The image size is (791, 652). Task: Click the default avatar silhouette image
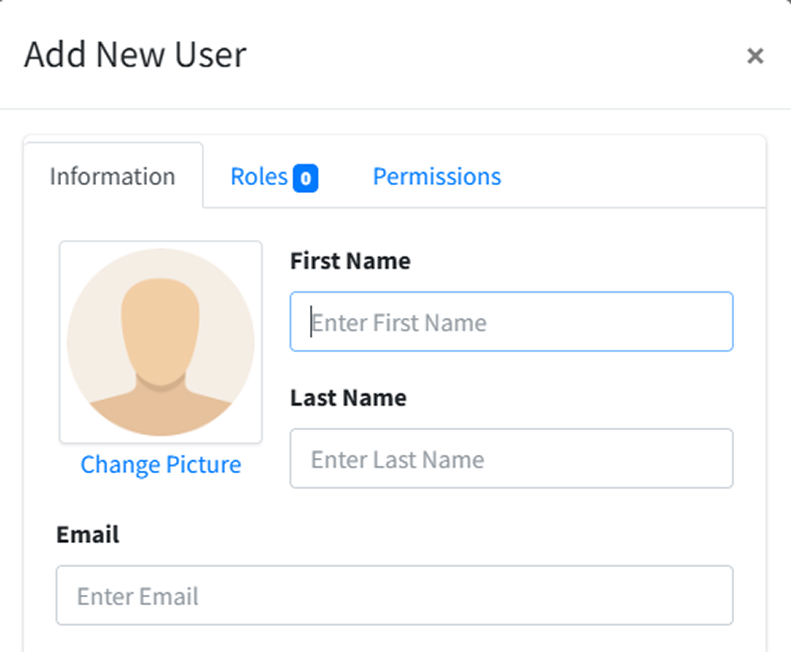click(x=160, y=342)
